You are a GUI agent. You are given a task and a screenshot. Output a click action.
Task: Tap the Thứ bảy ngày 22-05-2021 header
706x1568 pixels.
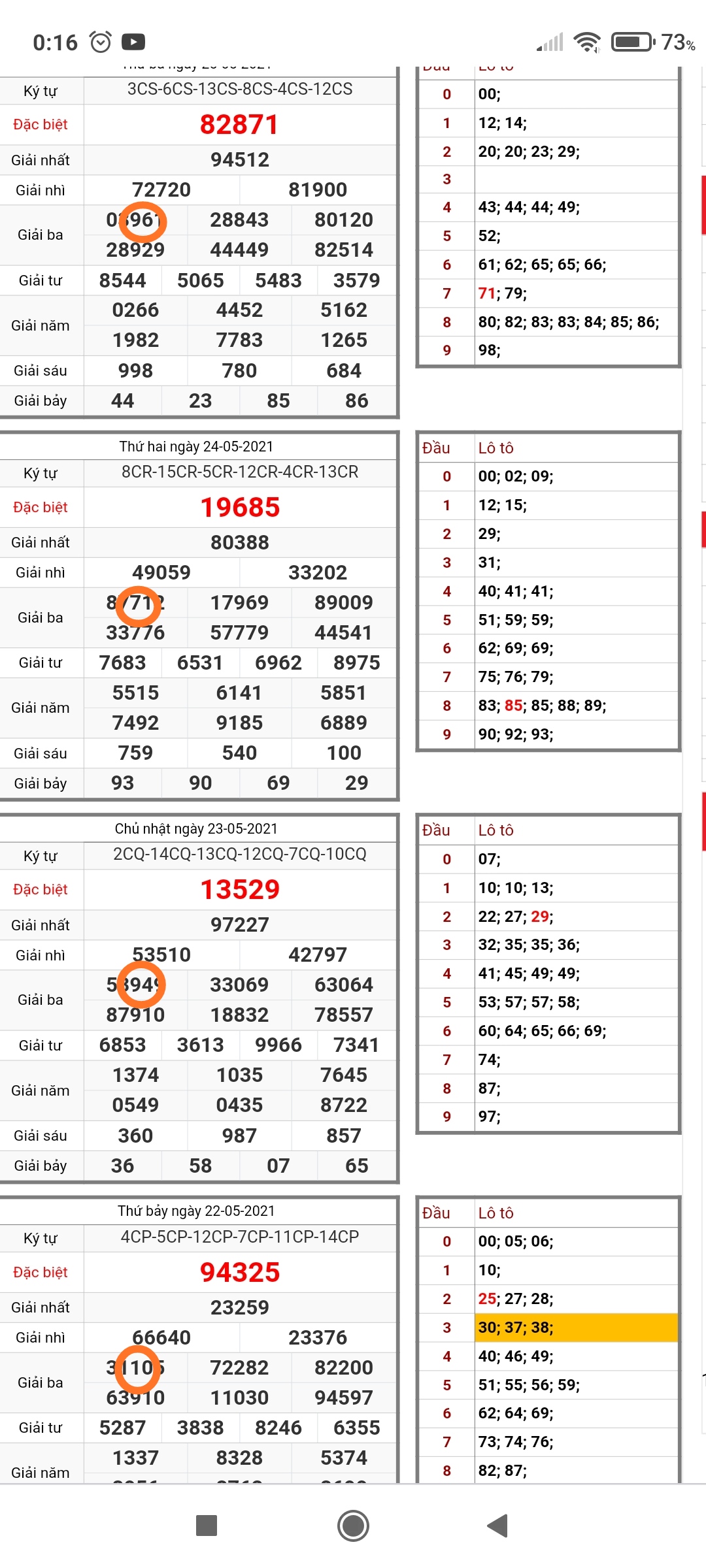coord(196,1211)
